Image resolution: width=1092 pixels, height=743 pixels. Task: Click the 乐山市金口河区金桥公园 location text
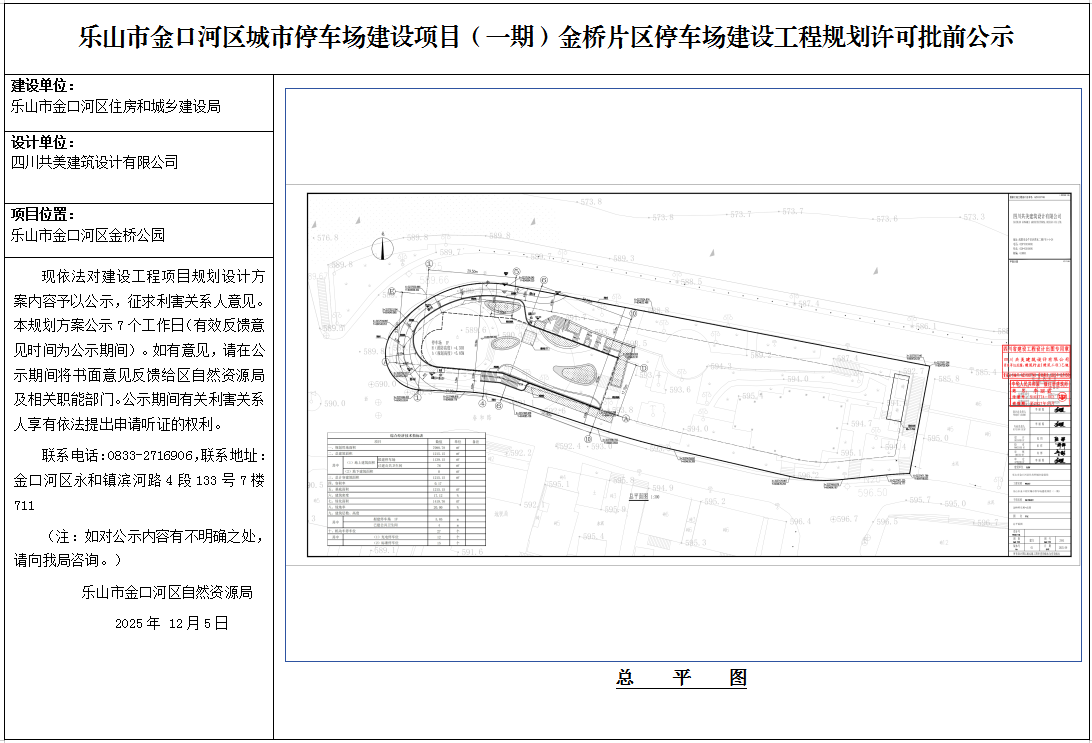87,236
